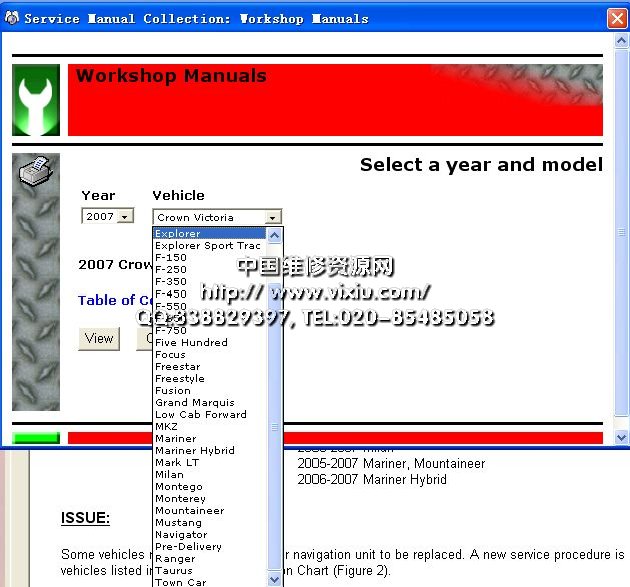Select Navigator vehicle entry

click(x=181, y=535)
